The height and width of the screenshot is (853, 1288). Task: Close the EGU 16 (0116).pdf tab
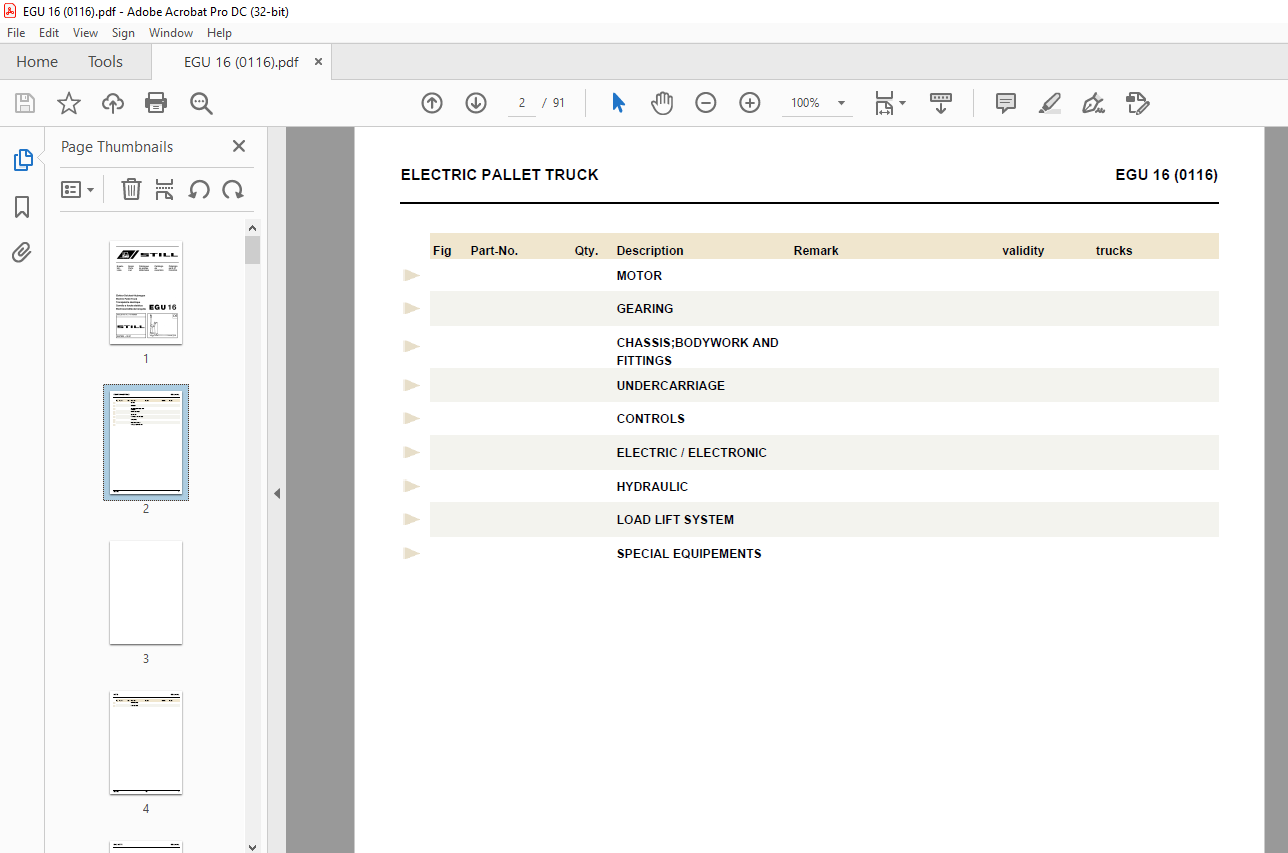(x=319, y=62)
